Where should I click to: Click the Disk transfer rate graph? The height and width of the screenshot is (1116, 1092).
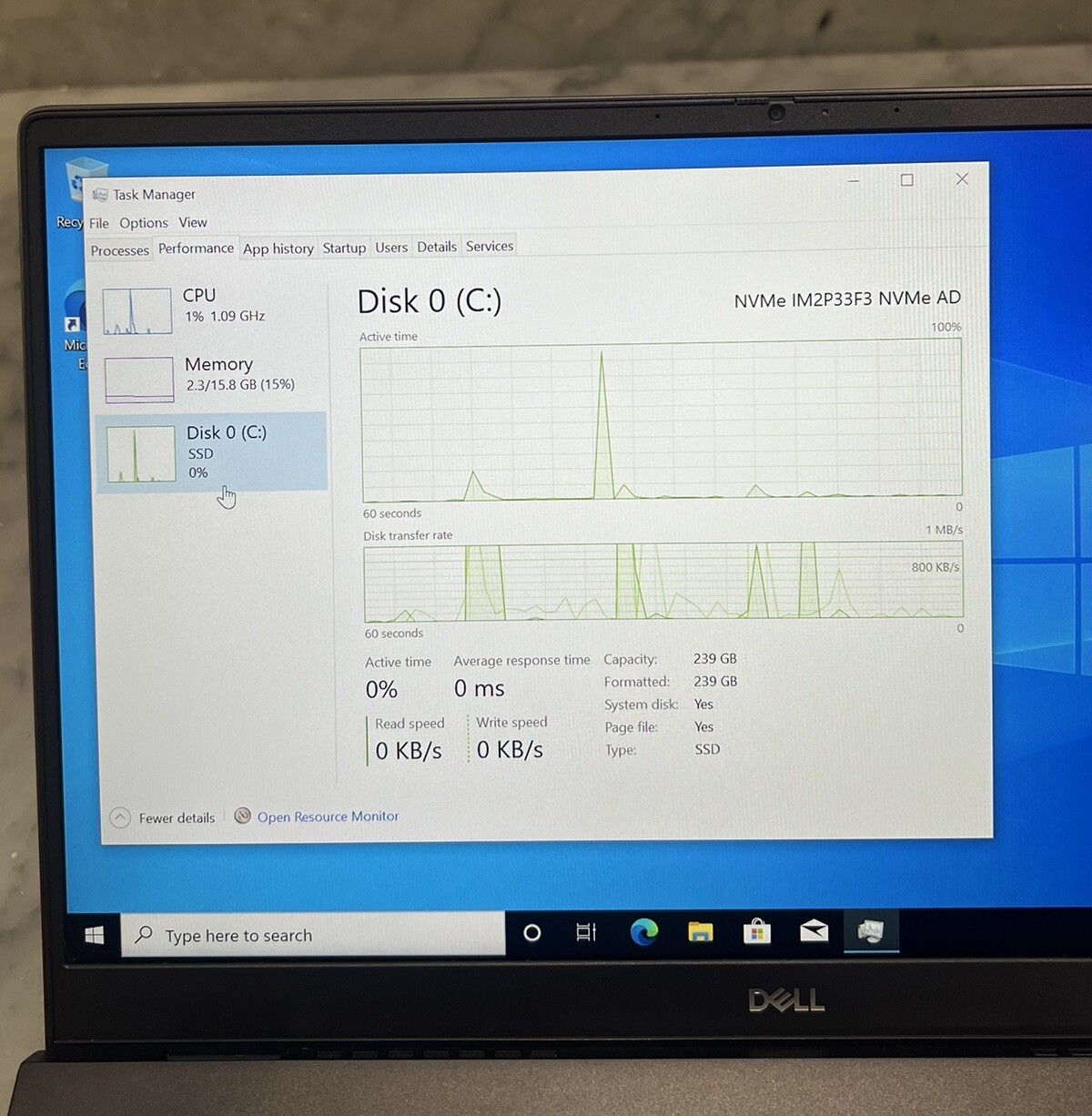pyautogui.click(x=663, y=583)
